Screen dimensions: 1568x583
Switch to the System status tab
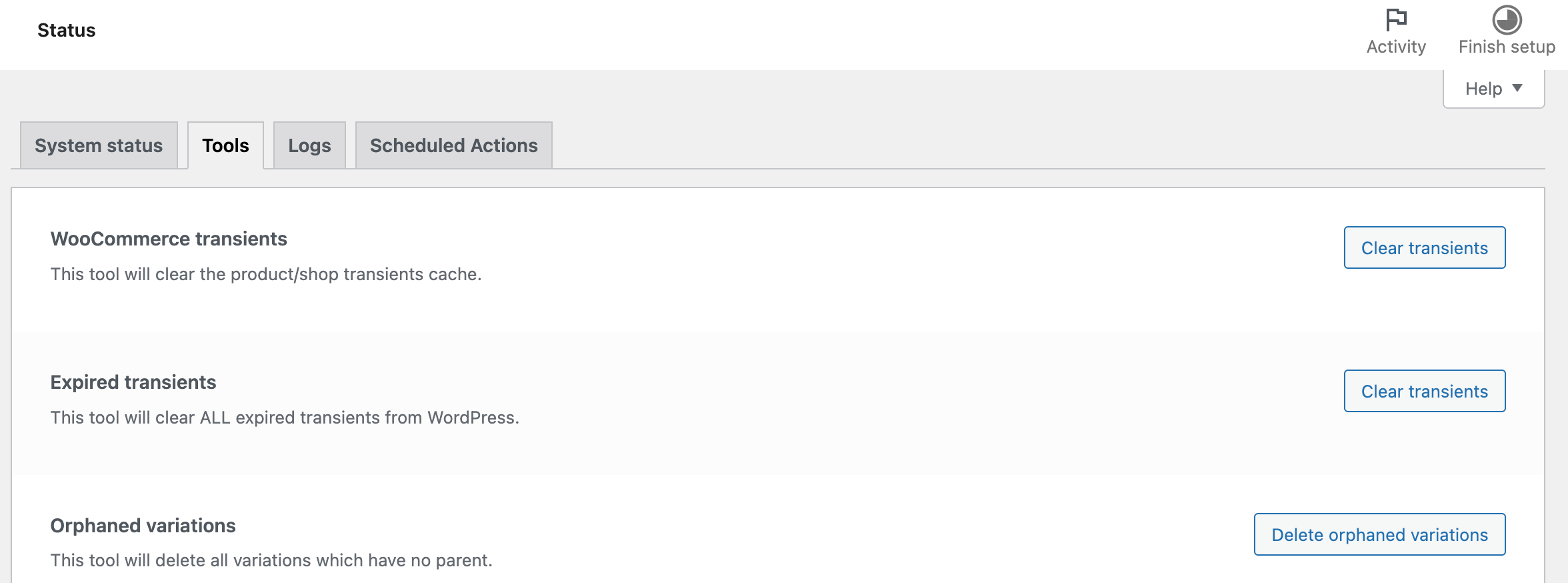[98, 145]
